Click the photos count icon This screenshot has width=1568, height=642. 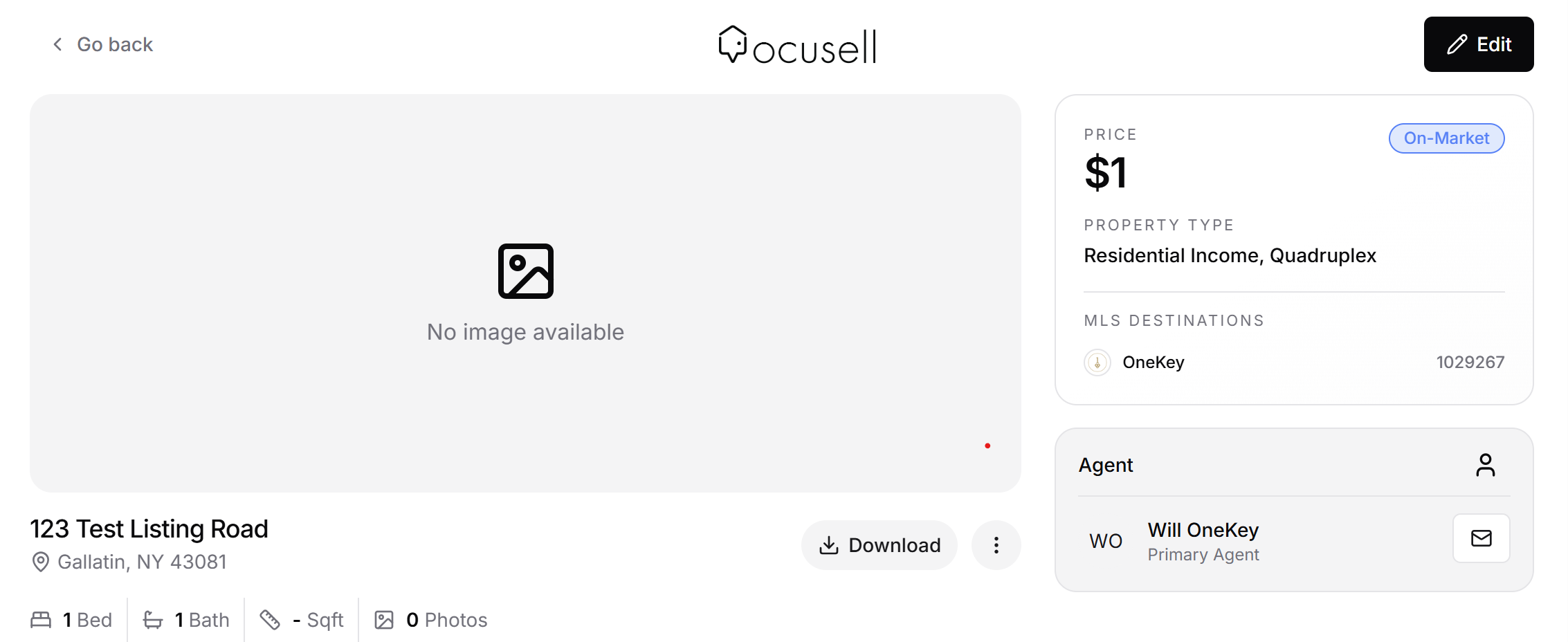[x=384, y=620]
